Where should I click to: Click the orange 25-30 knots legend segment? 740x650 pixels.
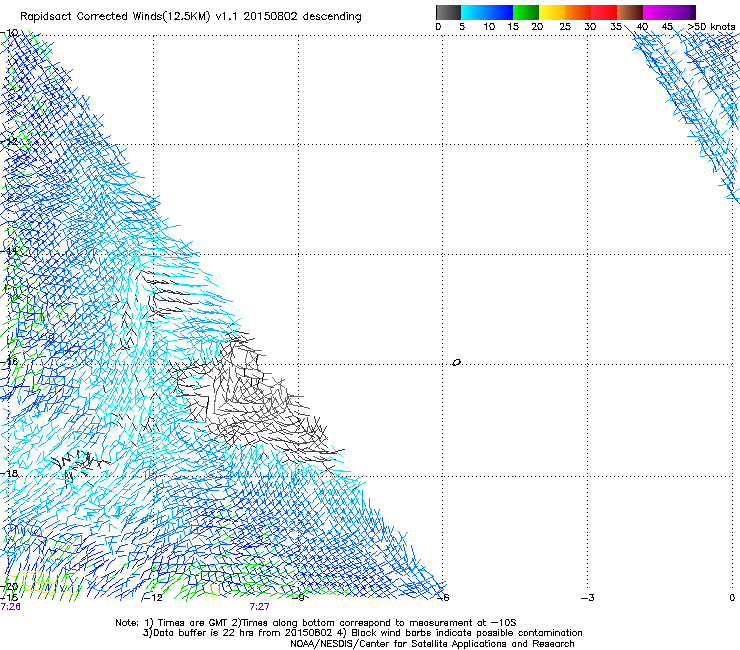pos(578,12)
